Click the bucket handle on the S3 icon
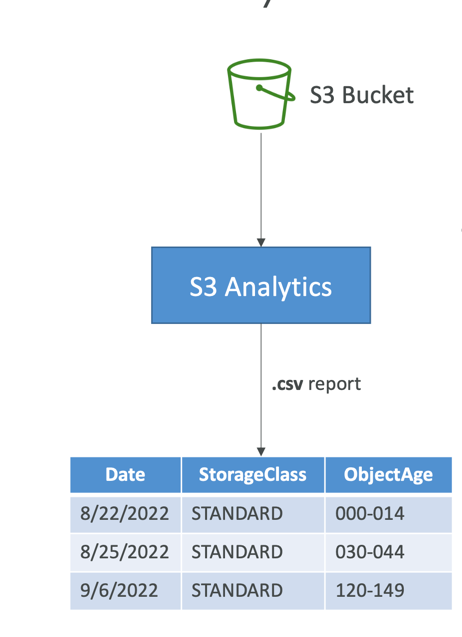The image size is (462, 637). pyautogui.click(x=276, y=93)
